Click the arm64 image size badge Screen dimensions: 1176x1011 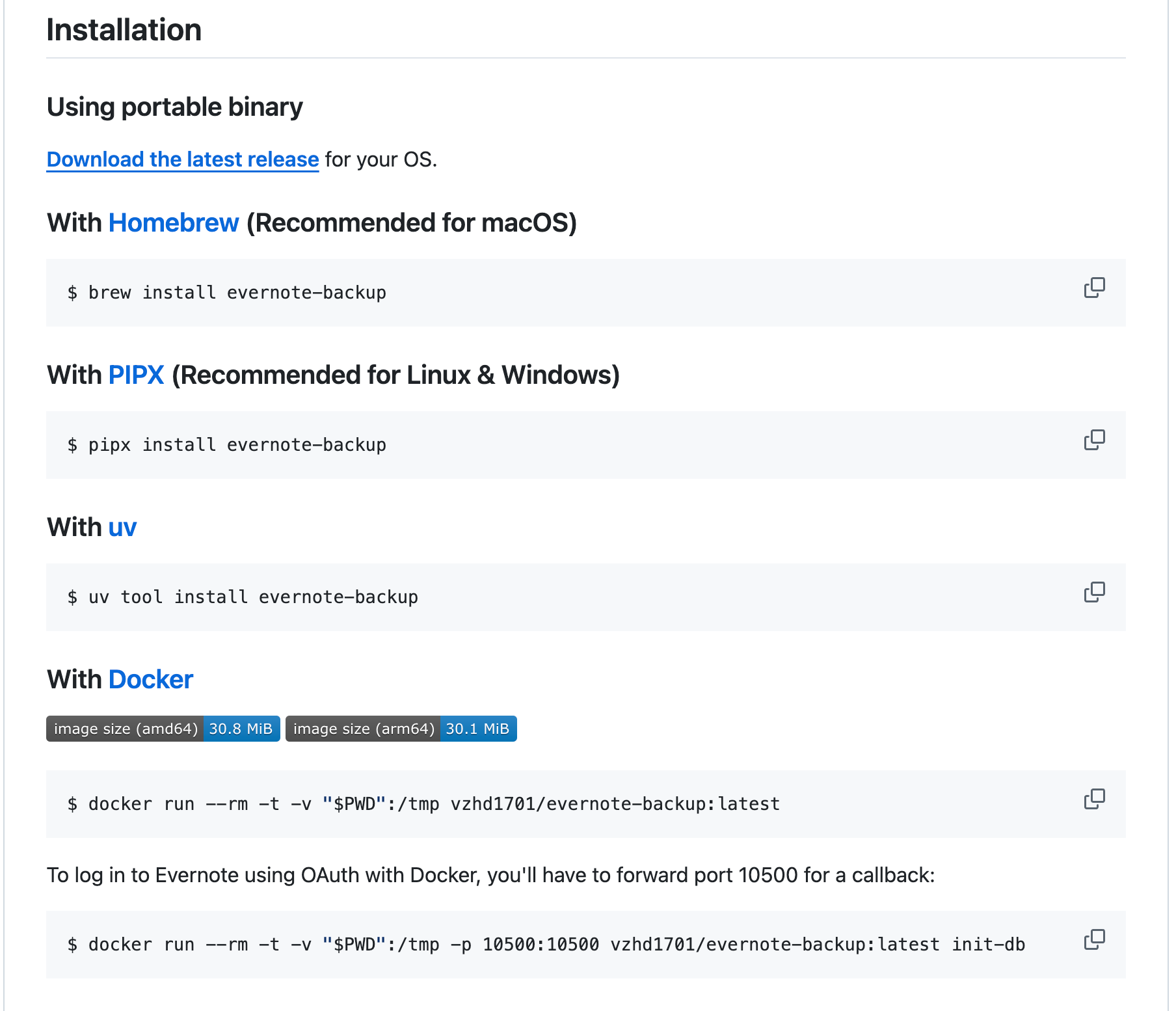401,729
